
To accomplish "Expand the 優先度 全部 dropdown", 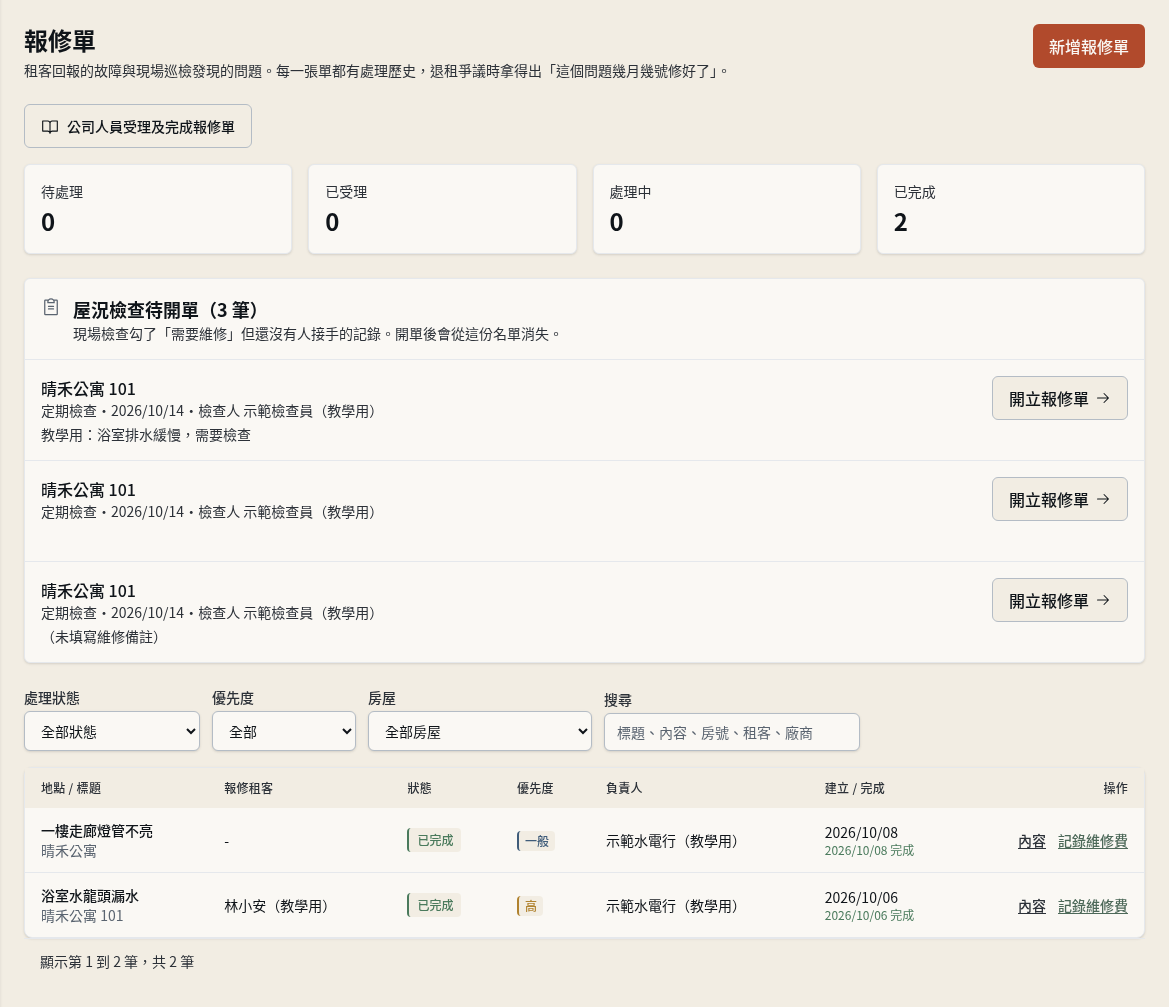I will tap(283, 731).
